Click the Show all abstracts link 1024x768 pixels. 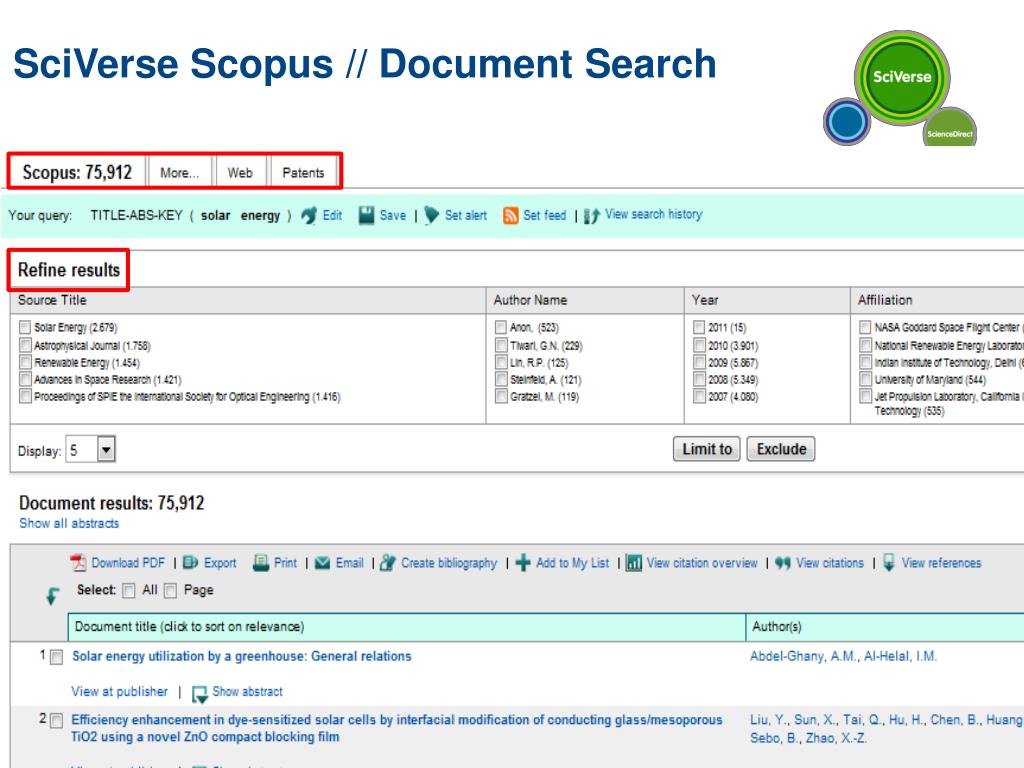click(69, 523)
